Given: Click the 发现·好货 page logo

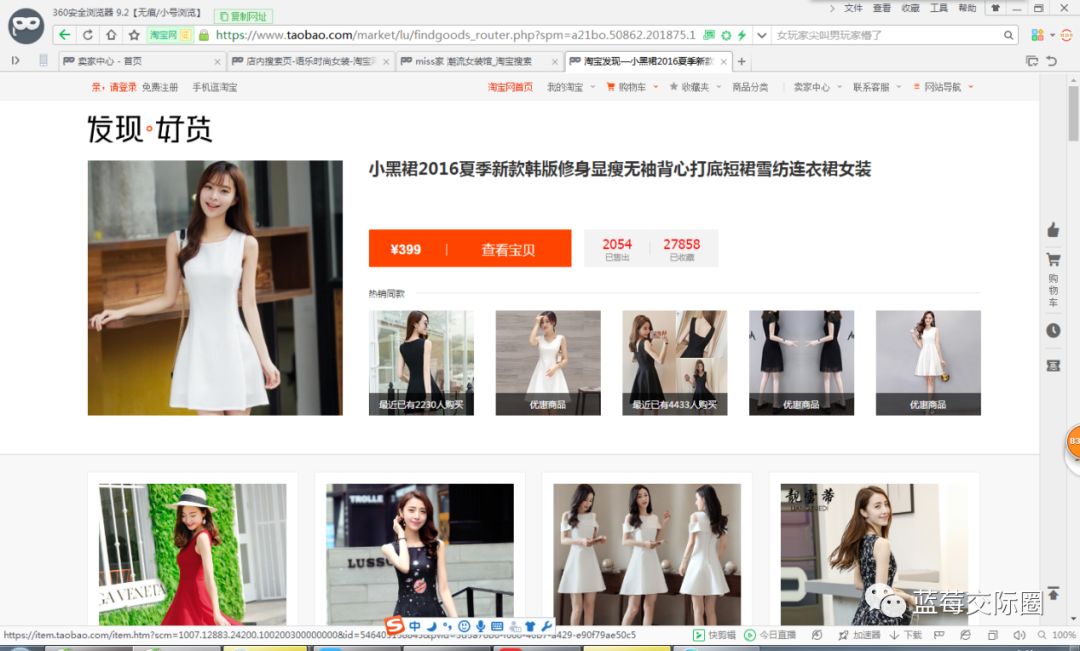Looking at the screenshot, I should point(149,129).
